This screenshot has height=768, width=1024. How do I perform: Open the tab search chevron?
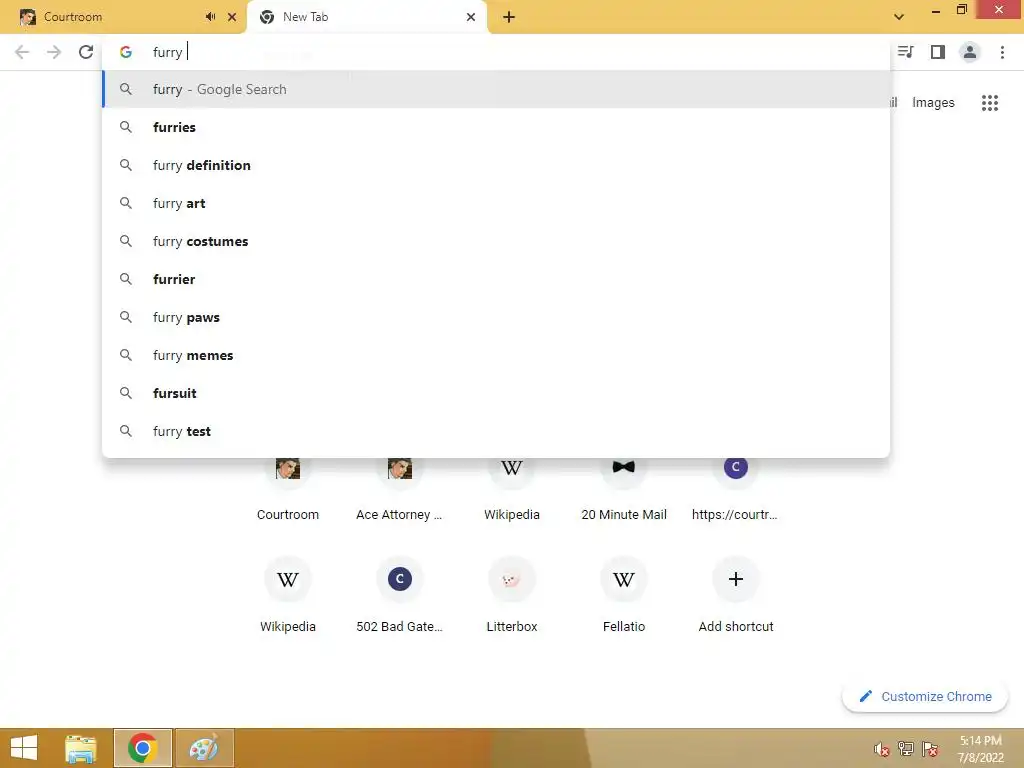coord(899,17)
